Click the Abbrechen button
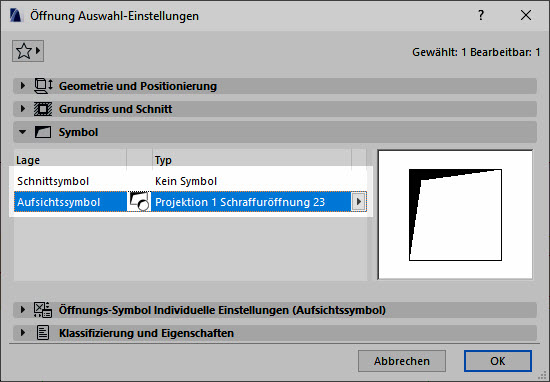This screenshot has width=550, height=382. [x=402, y=361]
